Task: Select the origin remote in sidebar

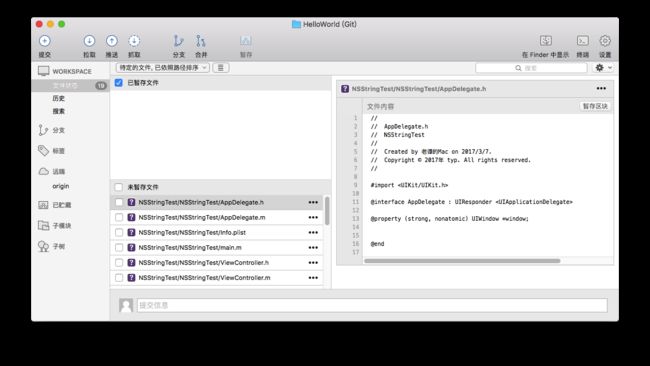Action: tap(61, 186)
